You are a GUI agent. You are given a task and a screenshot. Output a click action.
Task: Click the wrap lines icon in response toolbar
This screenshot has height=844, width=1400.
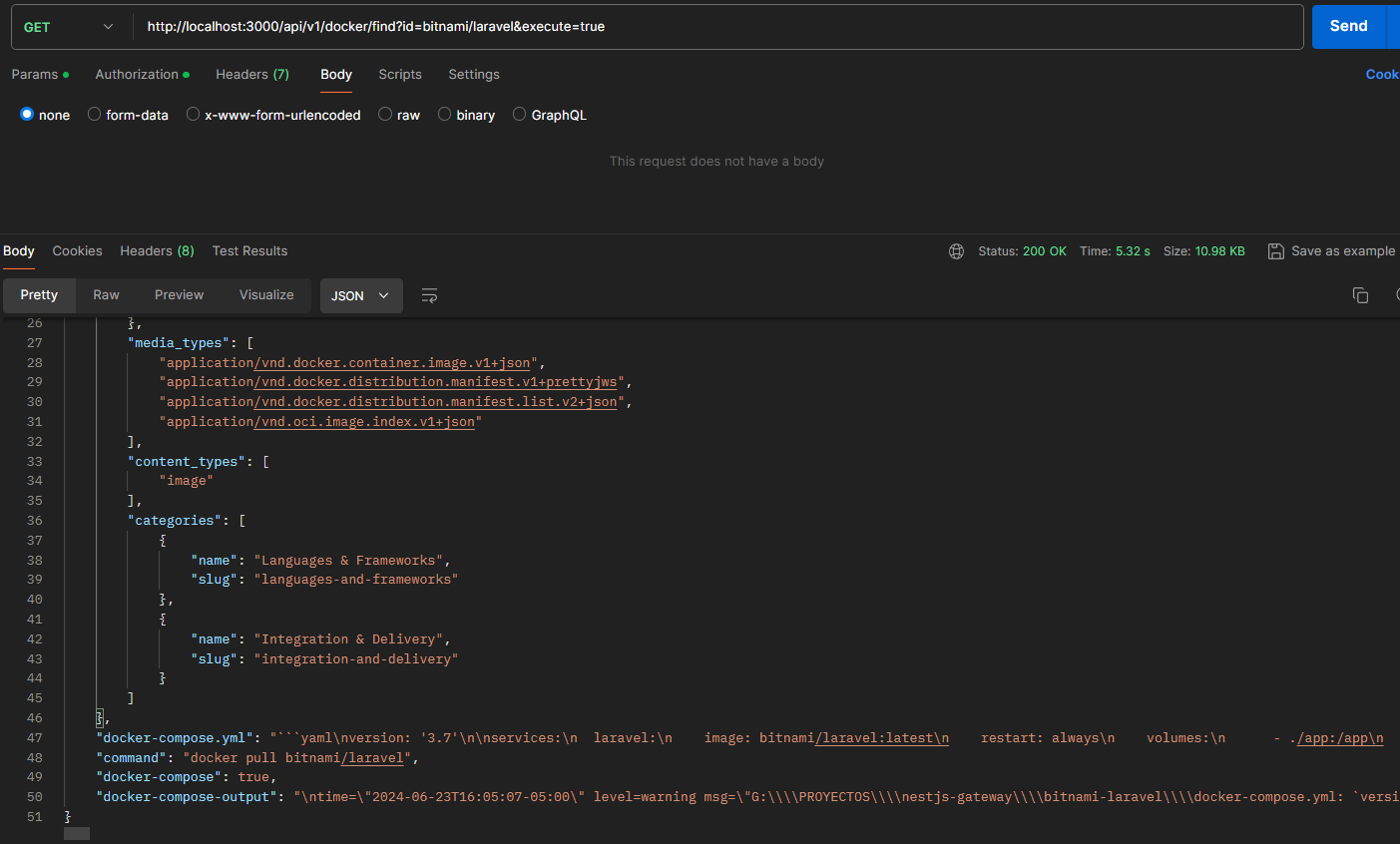(x=429, y=295)
